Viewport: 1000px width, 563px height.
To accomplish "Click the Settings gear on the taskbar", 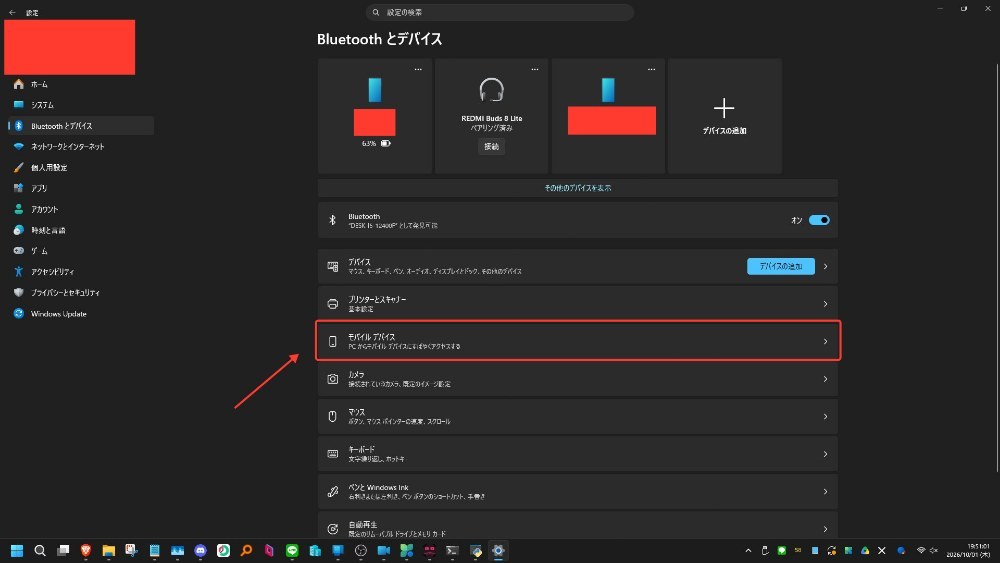I will (498, 551).
